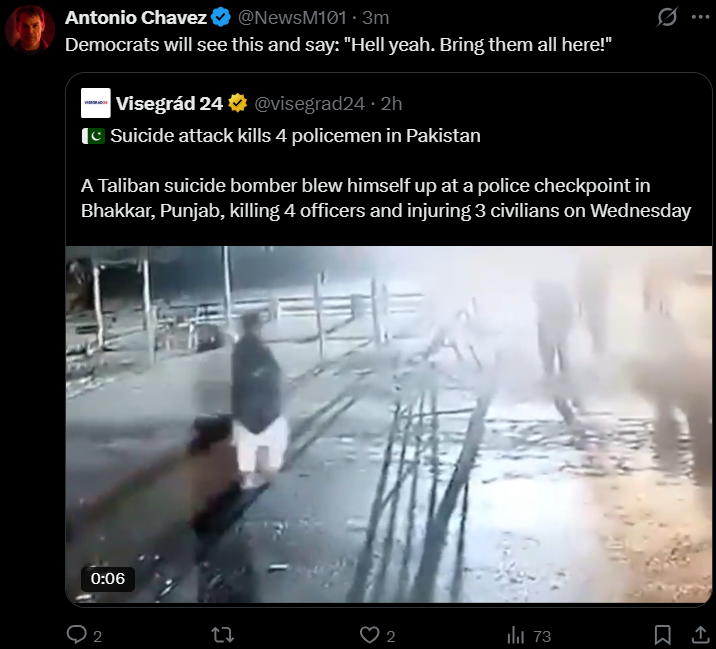This screenshot has width=716, height=649.
Task: Open the @visegrad24 handle
Action: 309,104
